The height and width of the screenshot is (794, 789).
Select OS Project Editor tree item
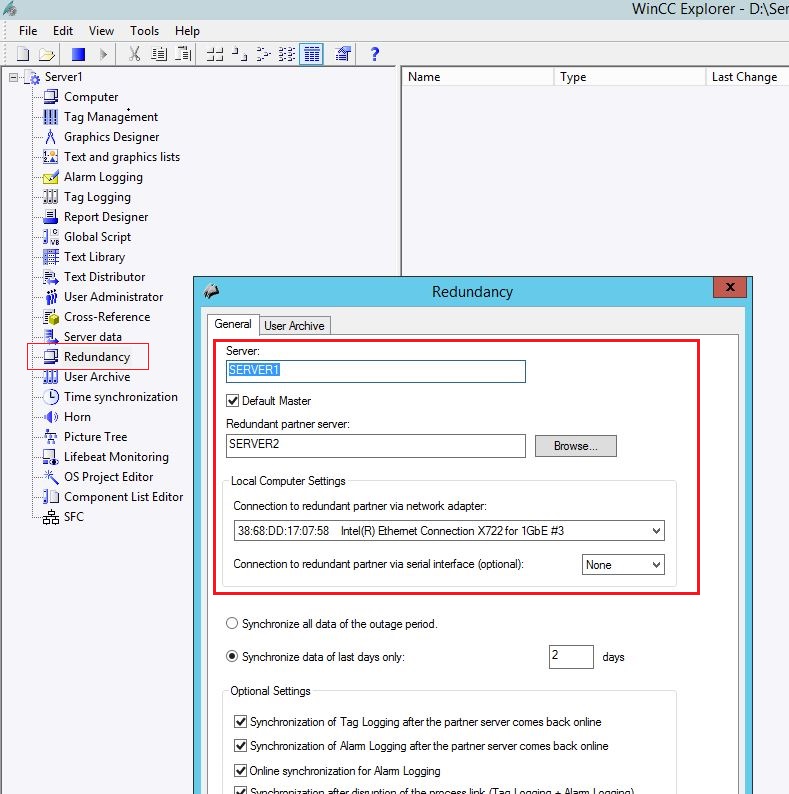108,477
